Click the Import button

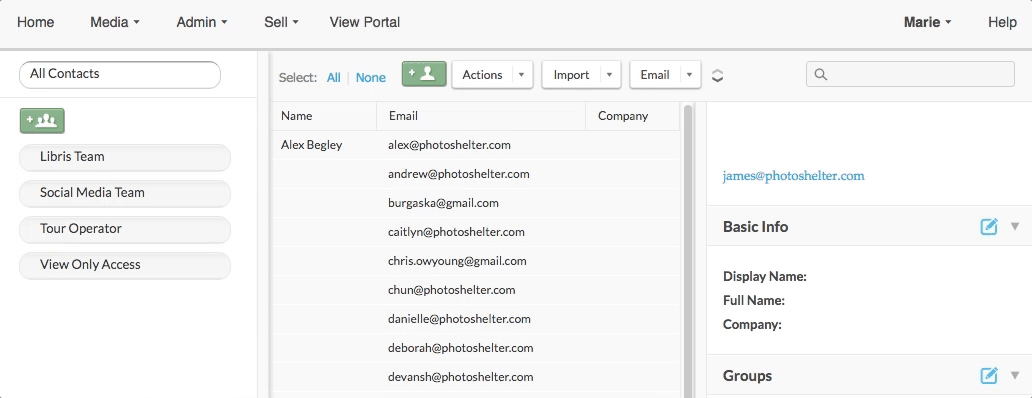click(571, 75)
